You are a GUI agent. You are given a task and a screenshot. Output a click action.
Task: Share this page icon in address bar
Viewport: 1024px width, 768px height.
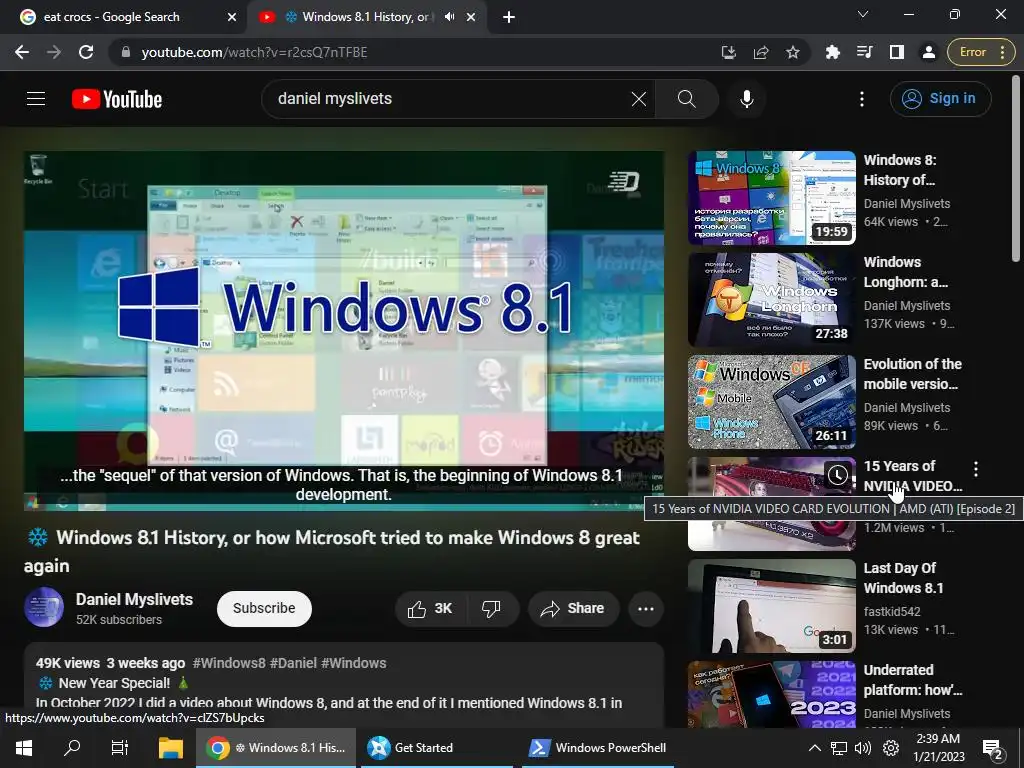tap(761, 52)
